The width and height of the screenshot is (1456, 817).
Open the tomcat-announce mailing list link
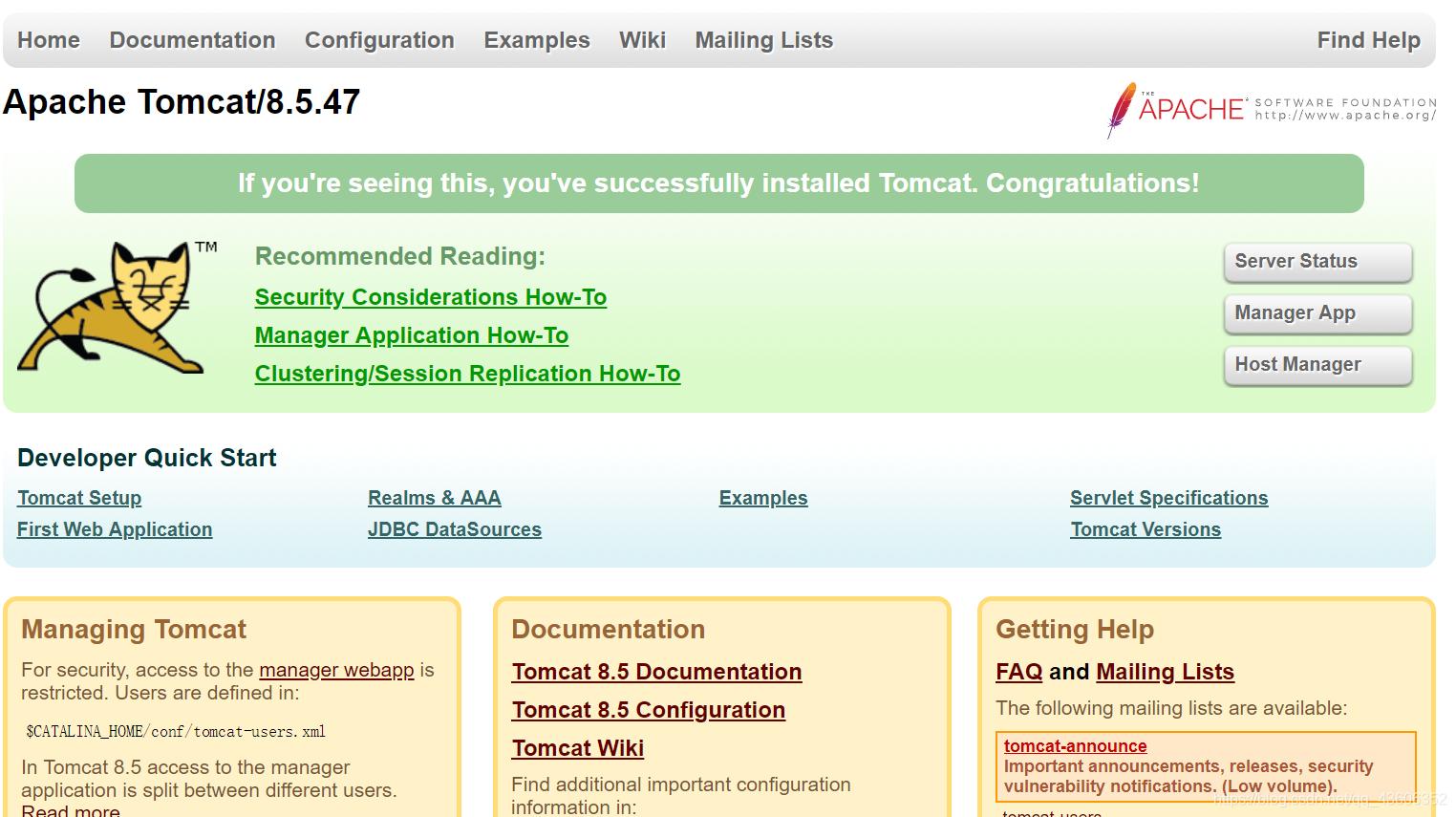1075,746
